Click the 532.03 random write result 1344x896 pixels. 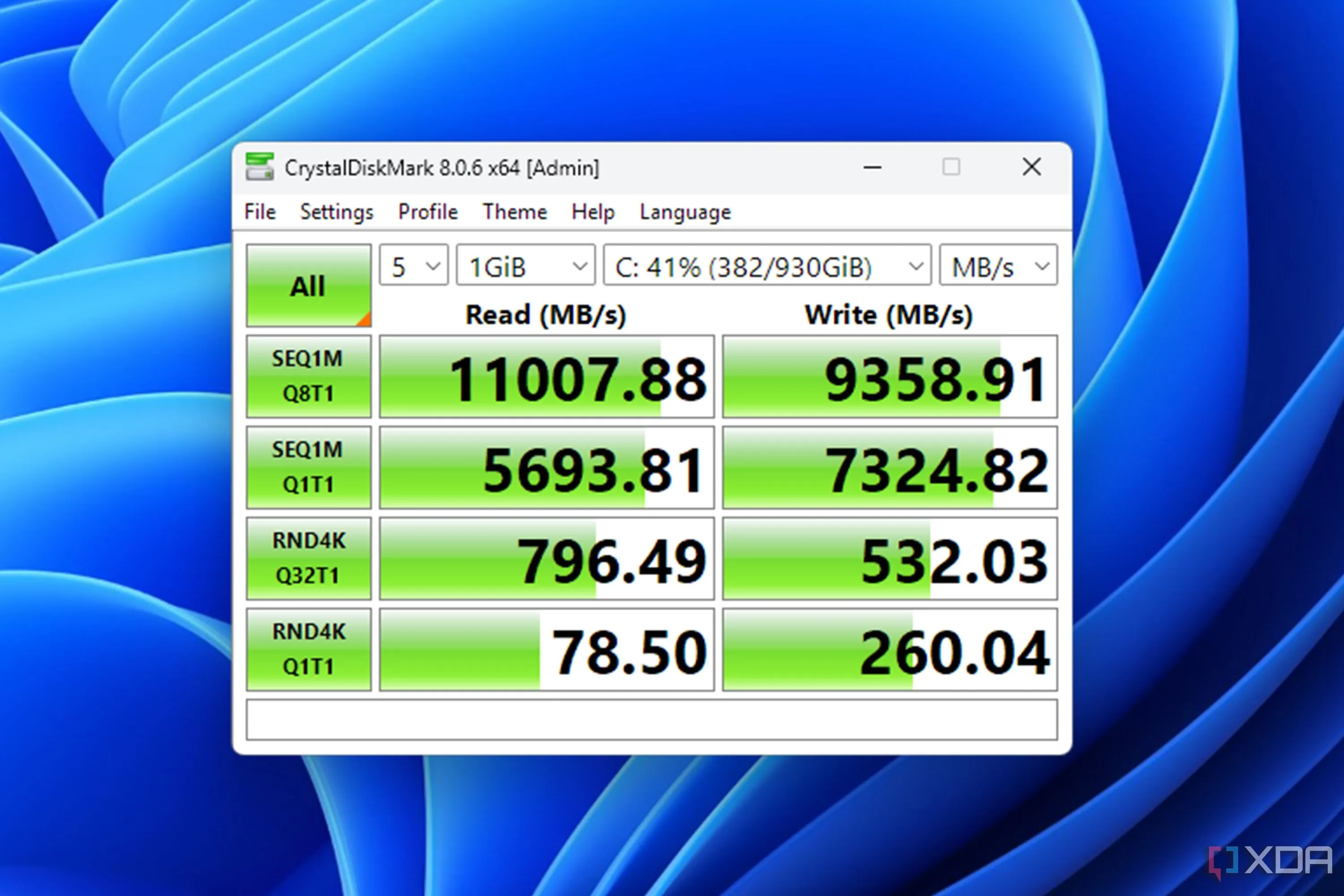[890, 558]
